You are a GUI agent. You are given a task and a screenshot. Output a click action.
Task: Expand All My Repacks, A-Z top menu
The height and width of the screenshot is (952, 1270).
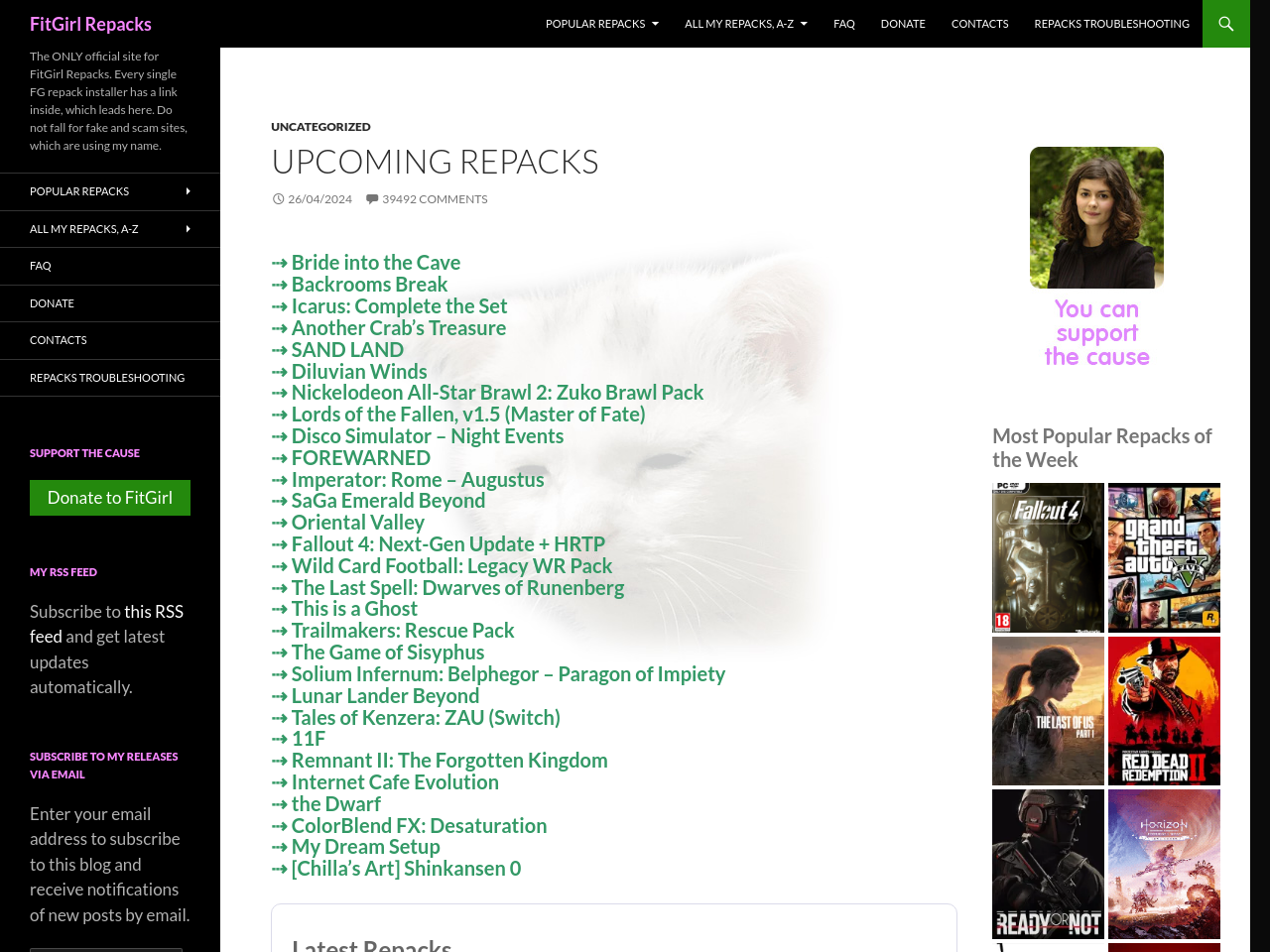click(745, 24)
